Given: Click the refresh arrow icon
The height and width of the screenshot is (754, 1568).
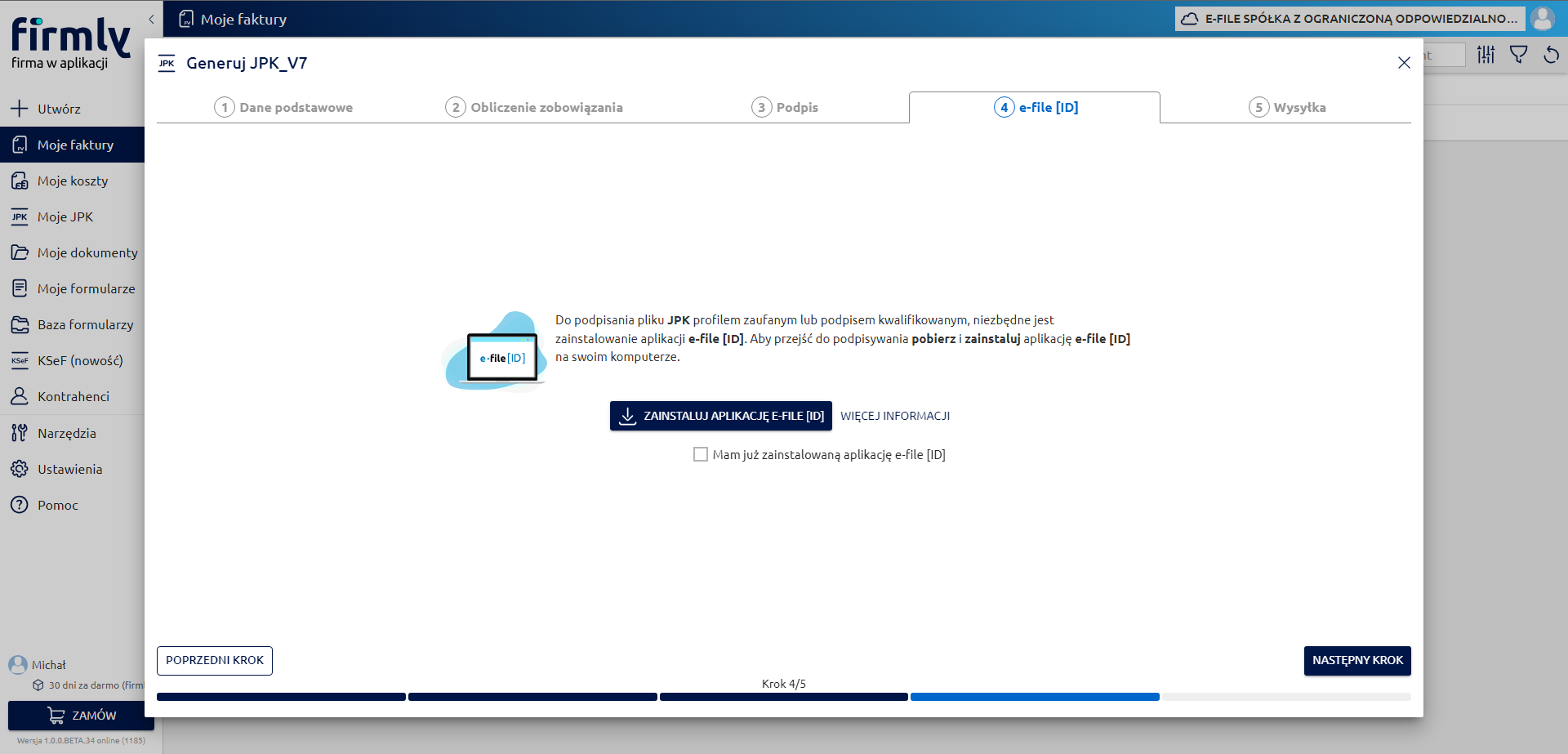Looking at the screenshot, I should 1551,55.
